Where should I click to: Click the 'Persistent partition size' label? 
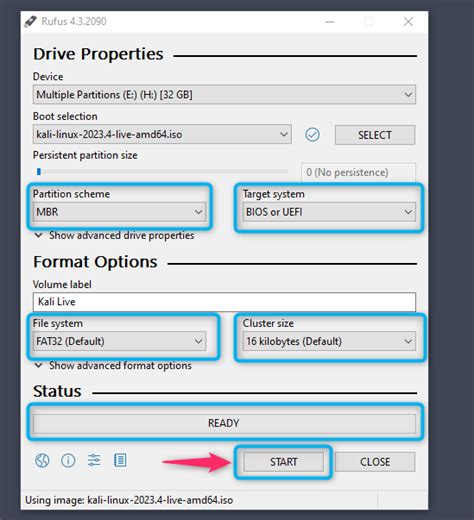click(x=85, y=155)
